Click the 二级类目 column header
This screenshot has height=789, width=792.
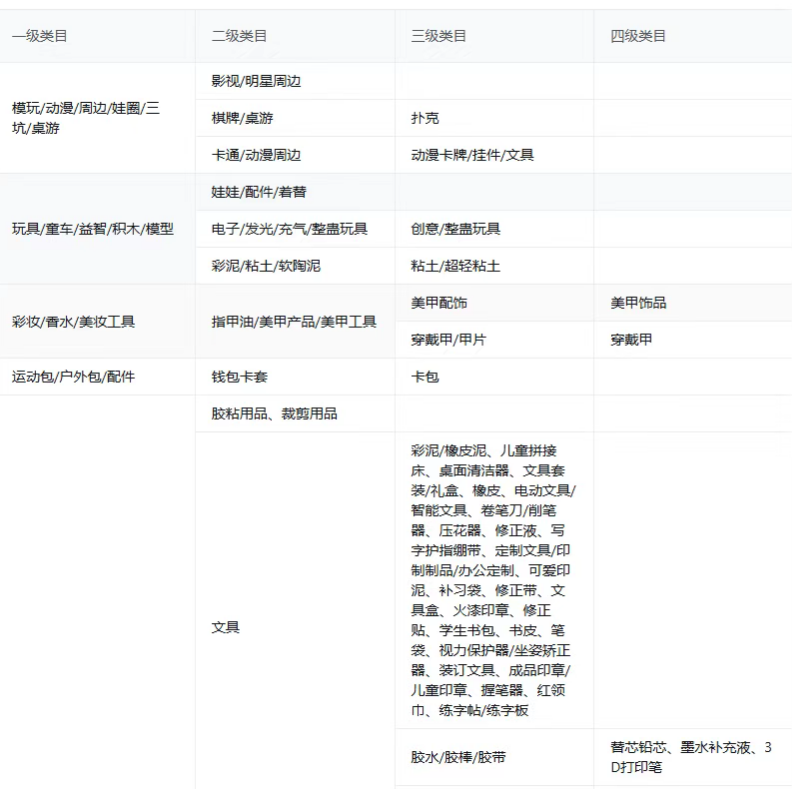(239, 36)
